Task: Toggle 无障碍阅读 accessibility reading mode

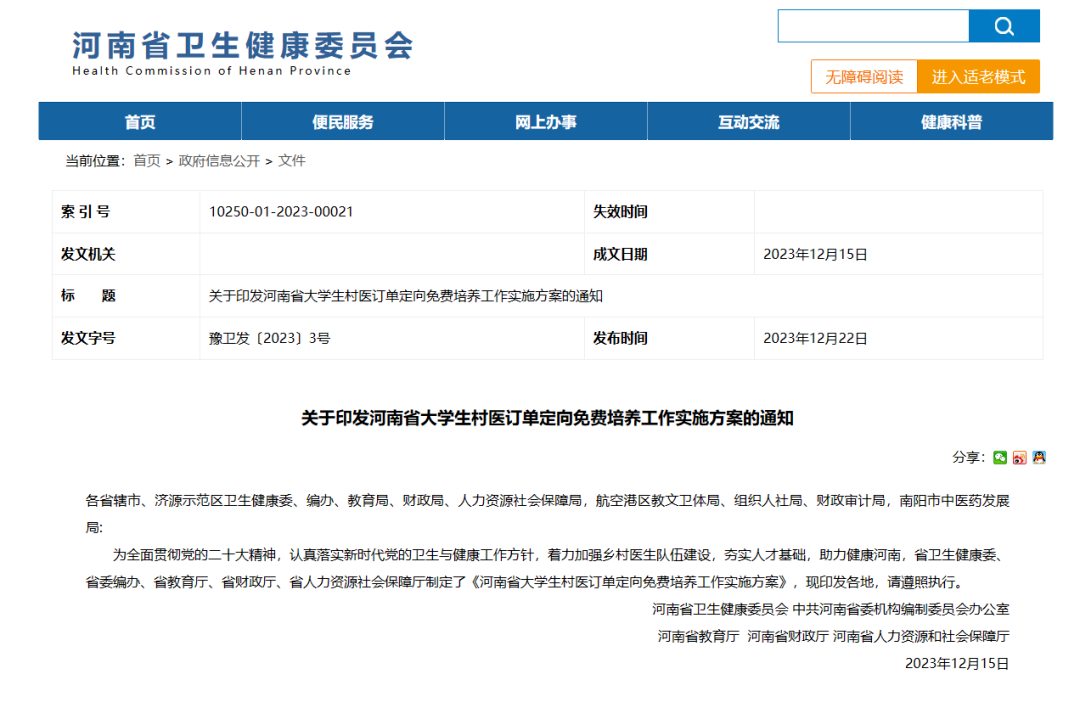Action: (x=863, y=76)
